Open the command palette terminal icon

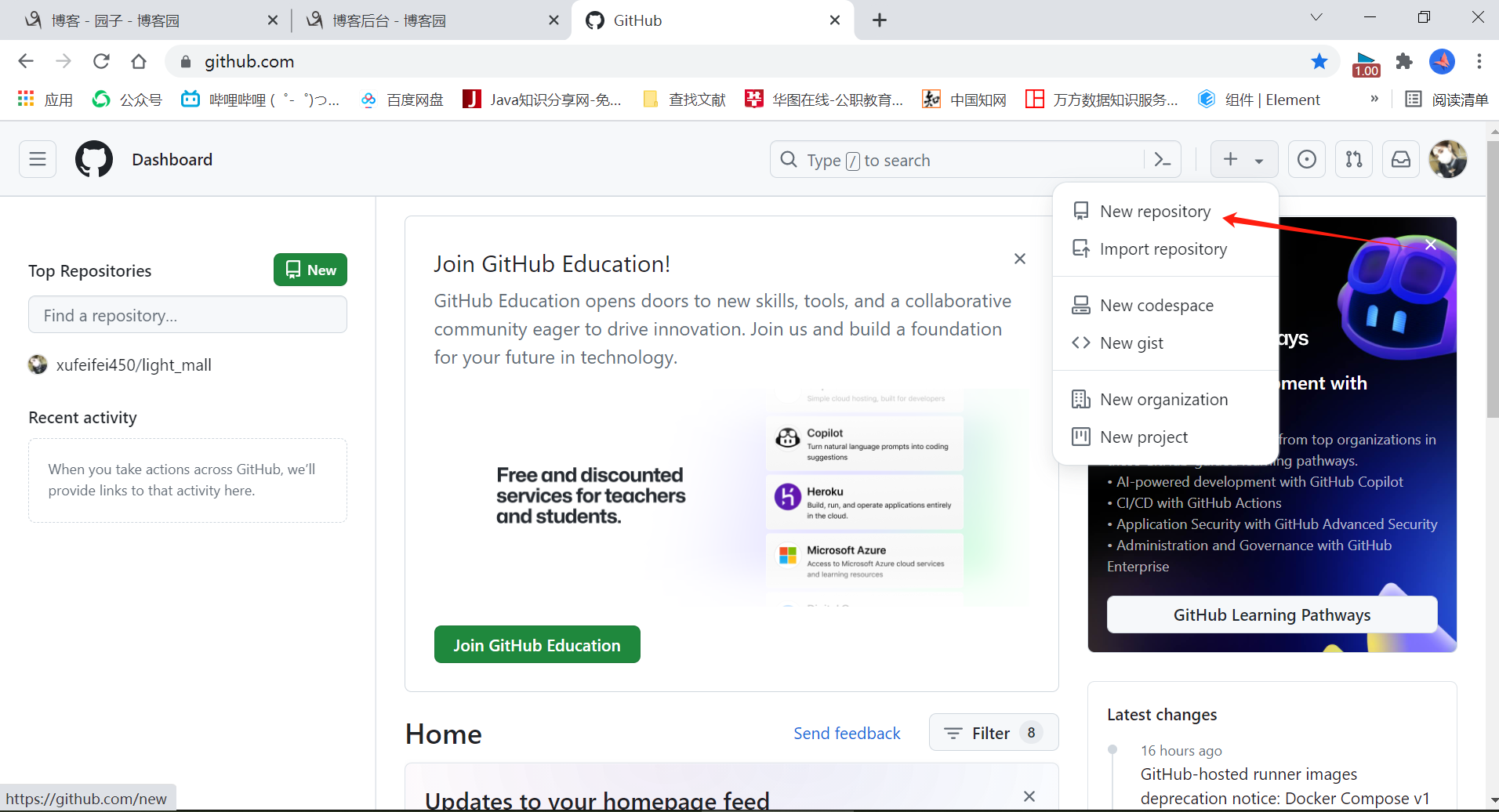[x=1163, y=159]
